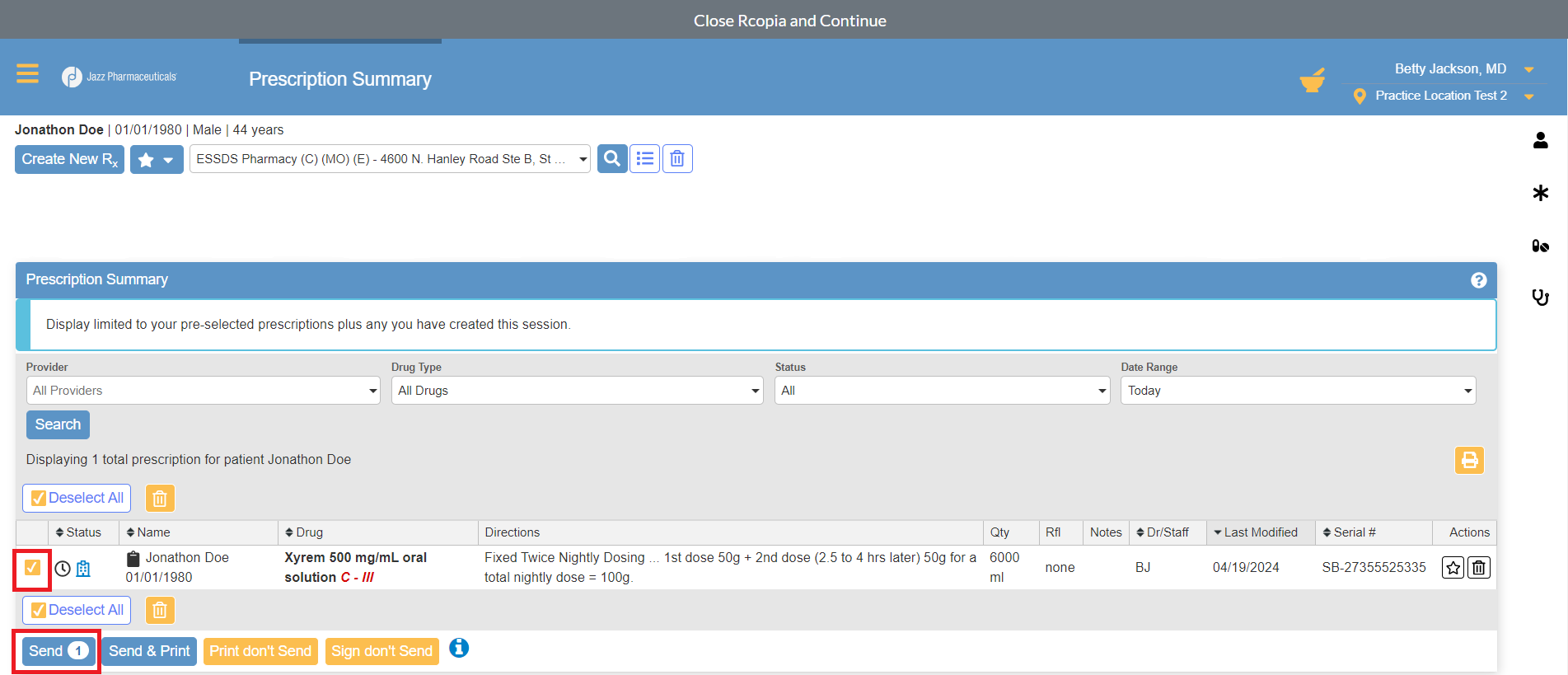The image size is (1568, 675).
Task: Open the pills medications sidebar icon
Action: (1540, 246)
